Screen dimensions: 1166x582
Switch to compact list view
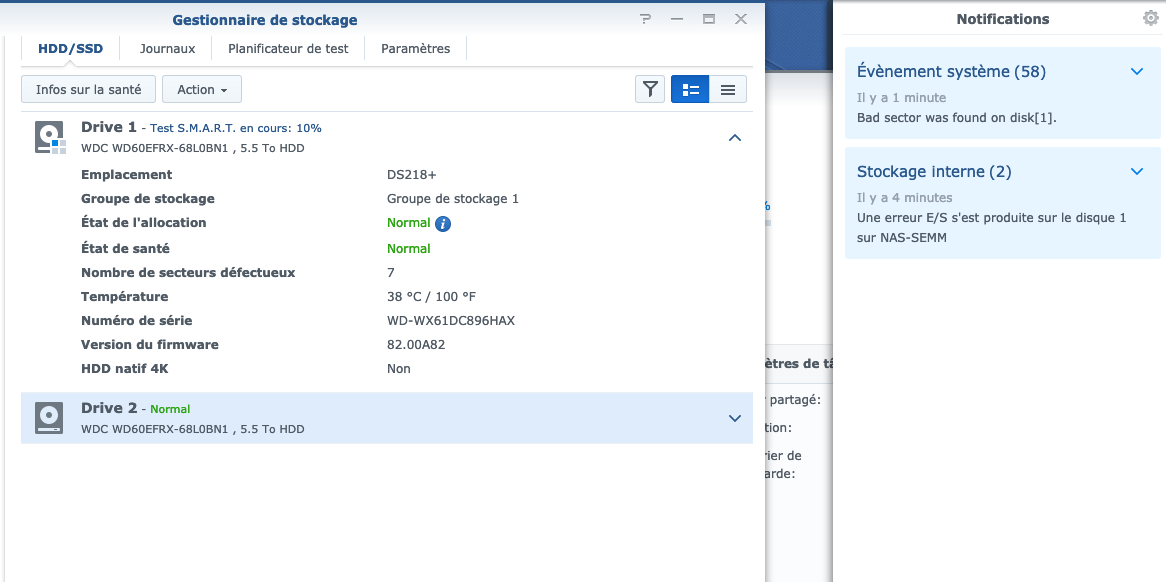coord(728,89)
